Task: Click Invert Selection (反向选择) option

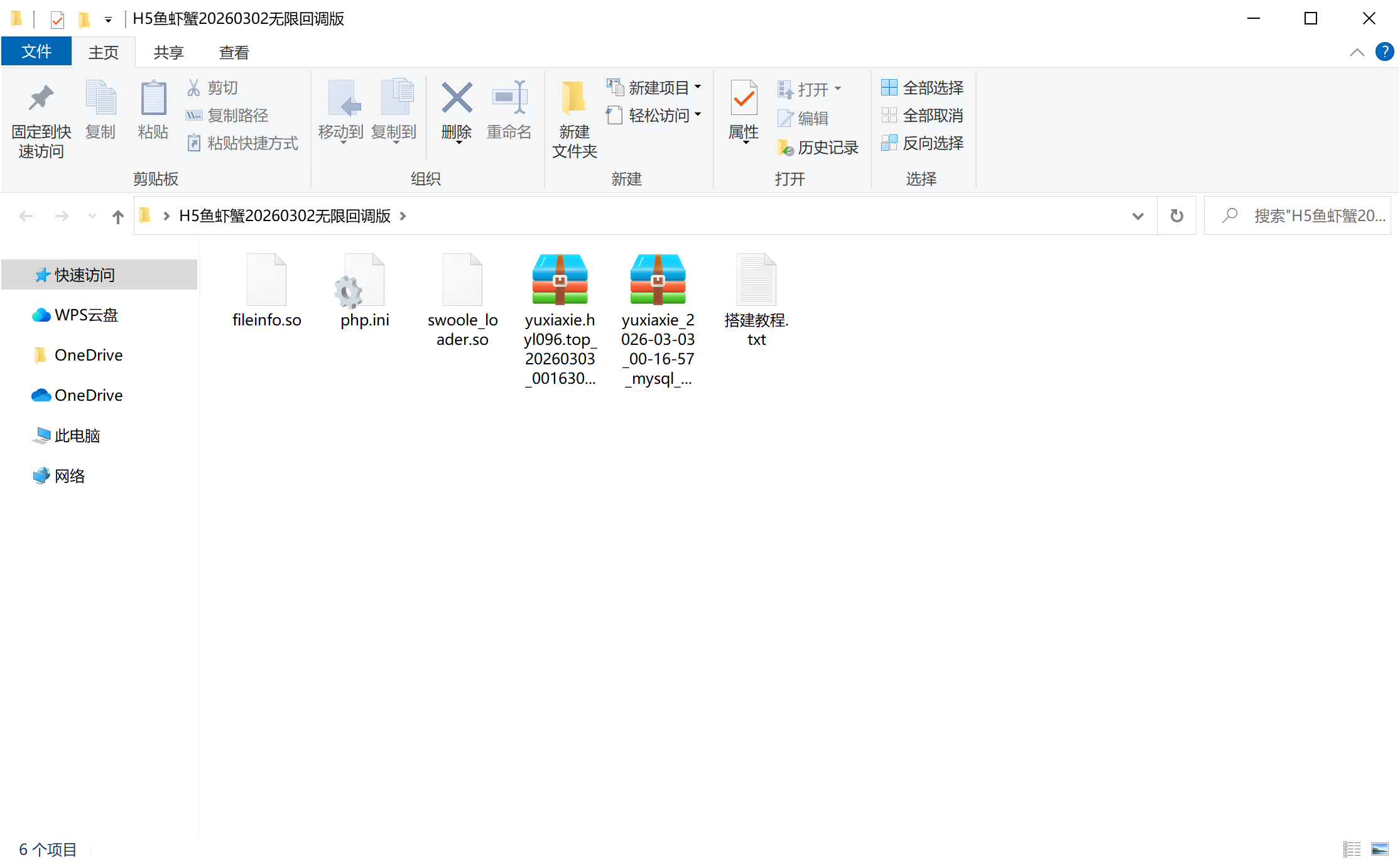Action: click(x=922, y=143)
